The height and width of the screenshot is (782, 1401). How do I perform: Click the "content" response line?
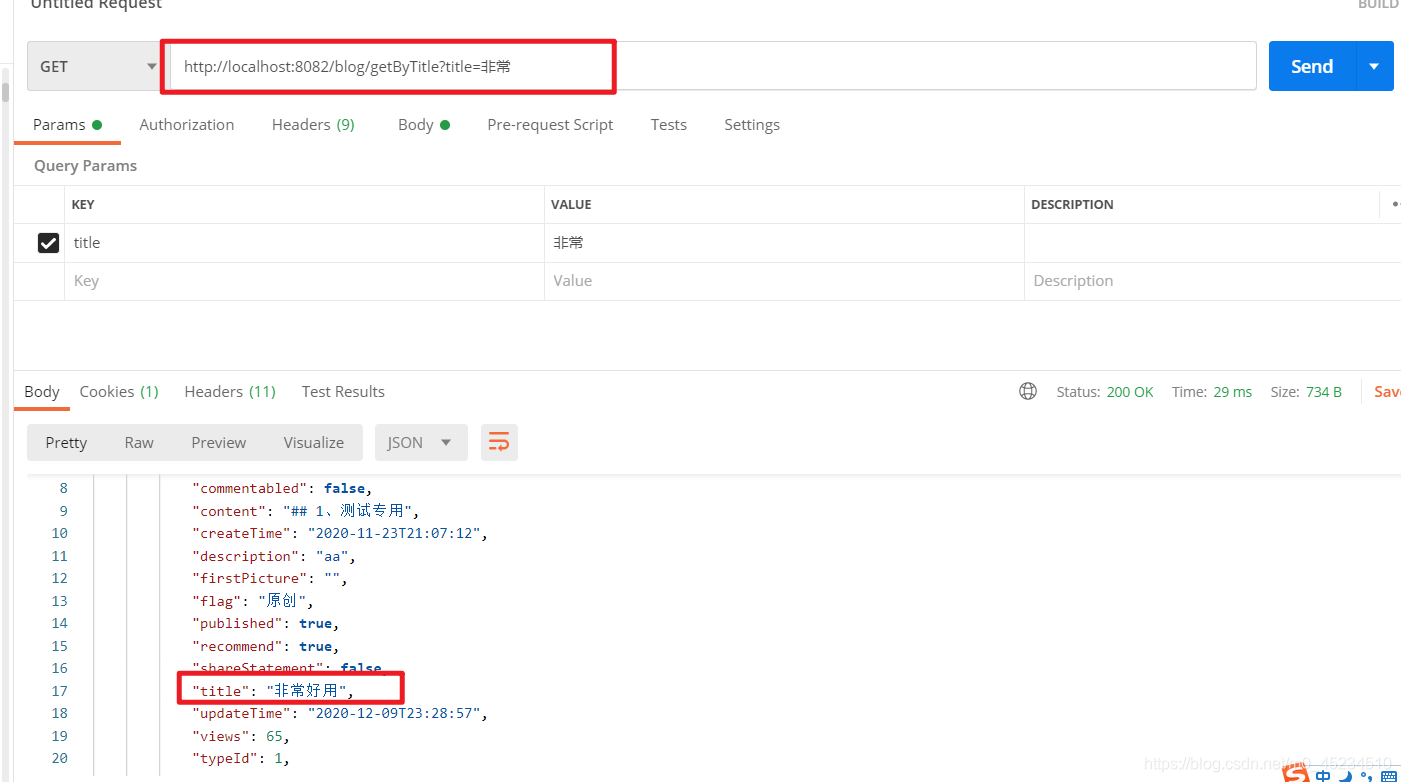[x=306, y=511]
